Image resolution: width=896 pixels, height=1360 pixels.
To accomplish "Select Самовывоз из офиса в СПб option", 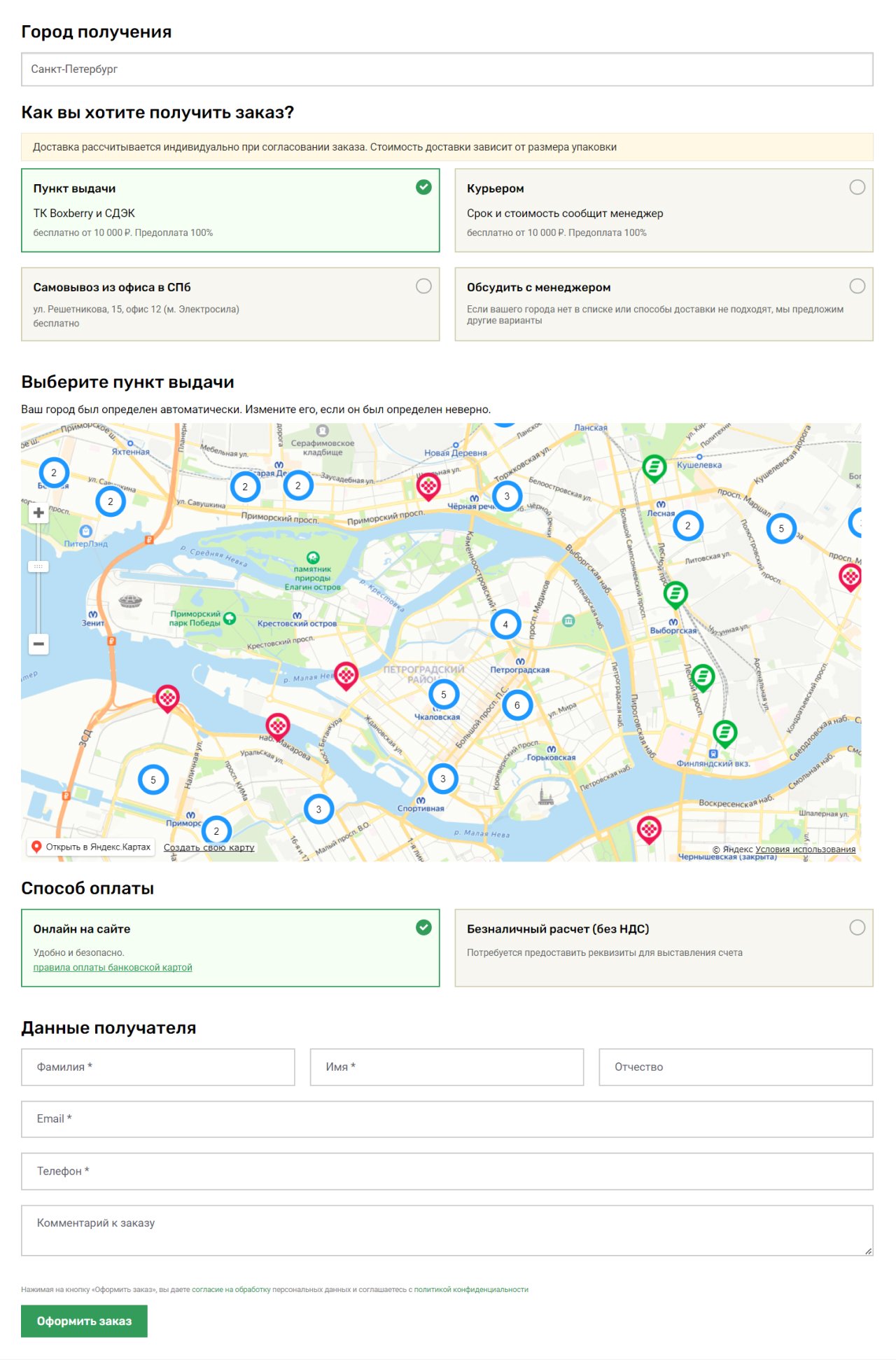I will pyautogui.click(x=230, y=304).
